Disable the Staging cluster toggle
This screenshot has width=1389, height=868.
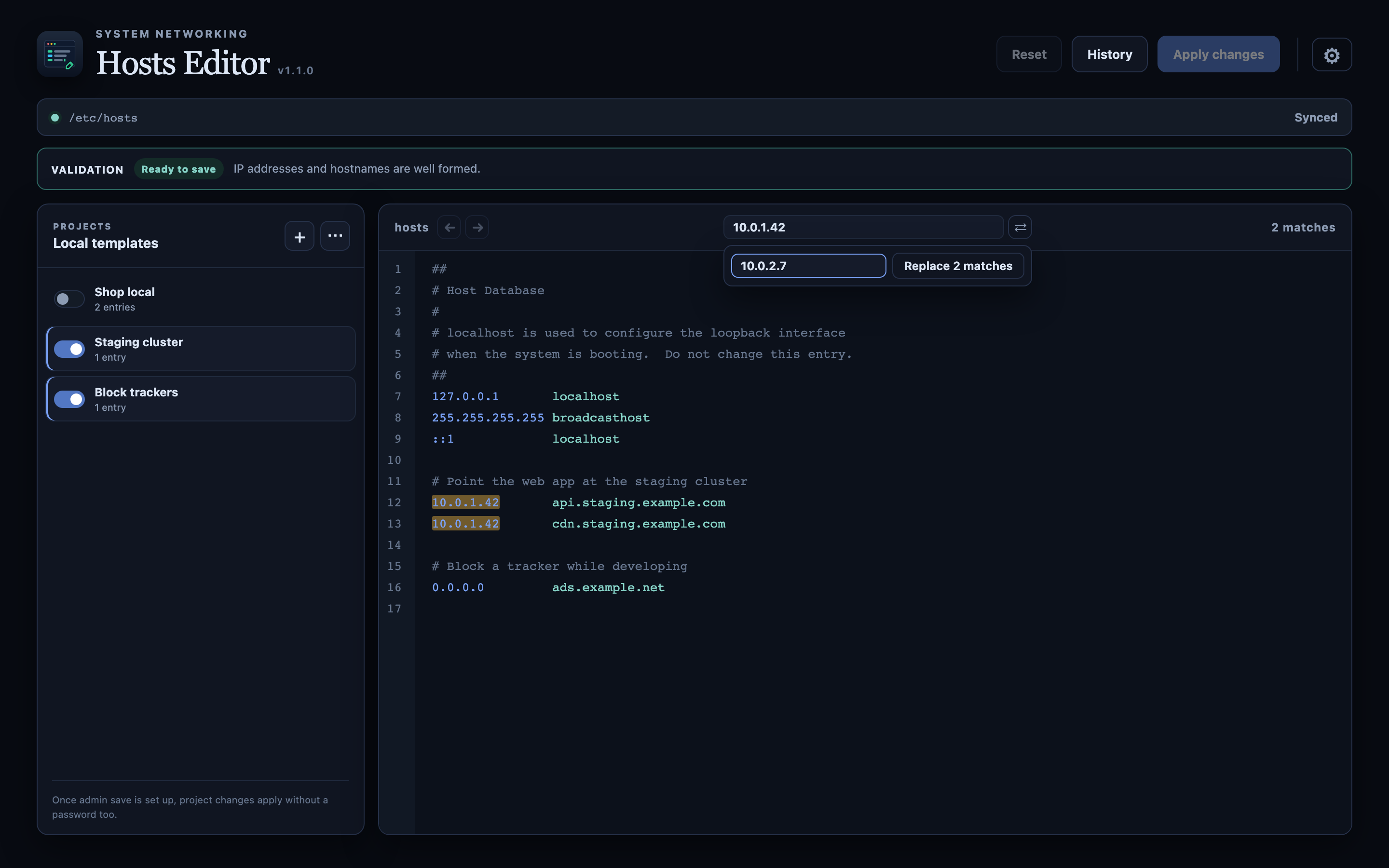click(x=69, y=349)
